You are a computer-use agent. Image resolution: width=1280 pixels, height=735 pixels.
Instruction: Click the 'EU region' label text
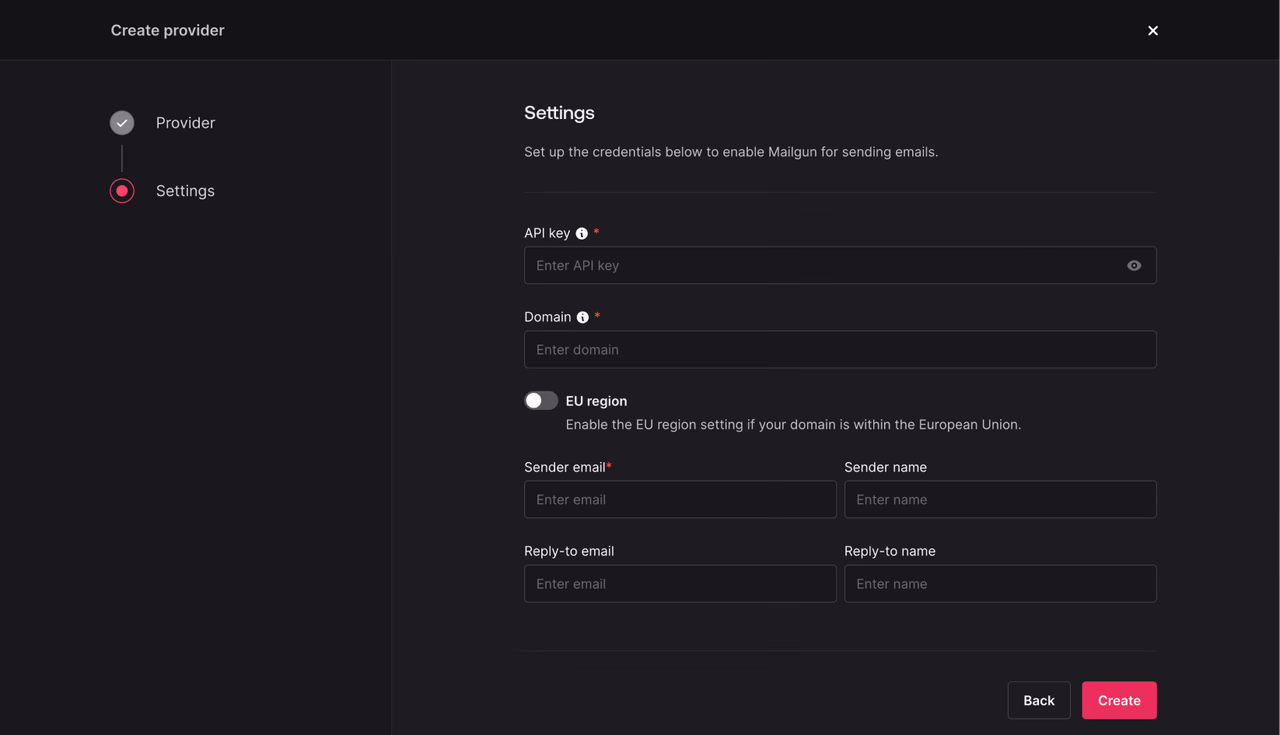coord(596,400)
